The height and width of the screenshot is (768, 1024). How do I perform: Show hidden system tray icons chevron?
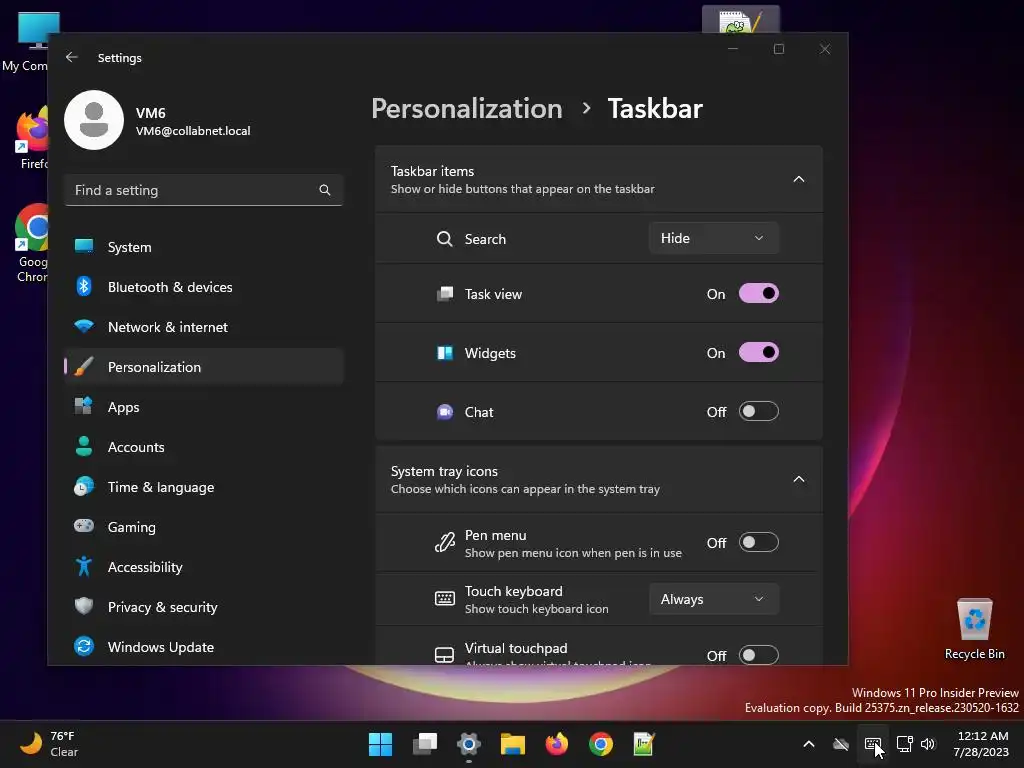(x=808, y=744)
